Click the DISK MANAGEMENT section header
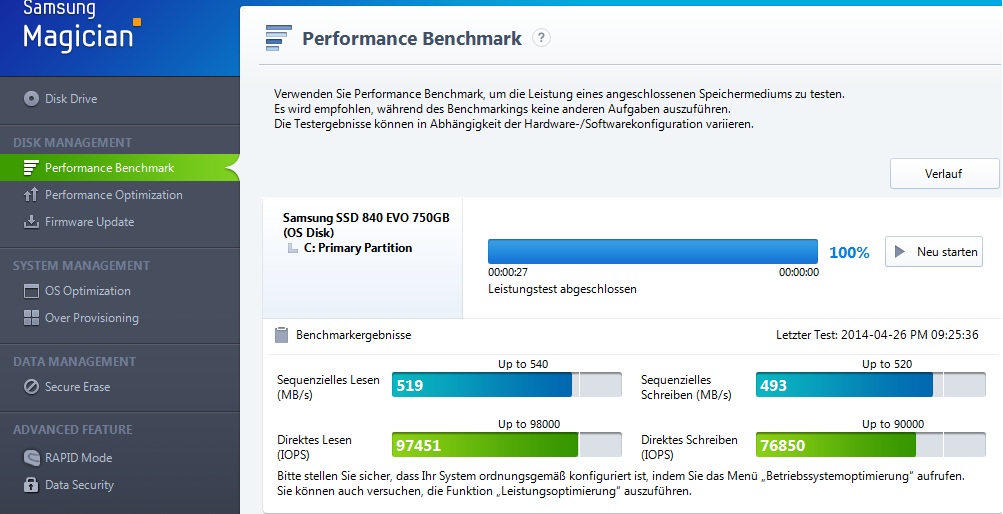The image size is (1003, 514). tap(72, 143)
